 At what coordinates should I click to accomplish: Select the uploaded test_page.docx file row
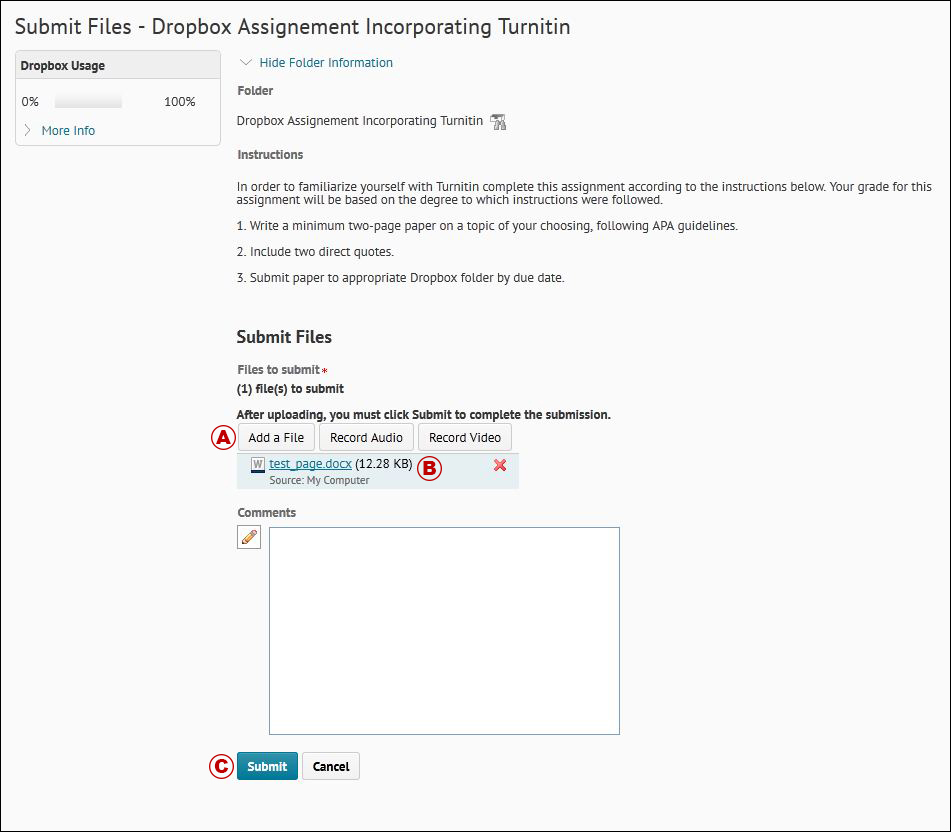(377, 470)
